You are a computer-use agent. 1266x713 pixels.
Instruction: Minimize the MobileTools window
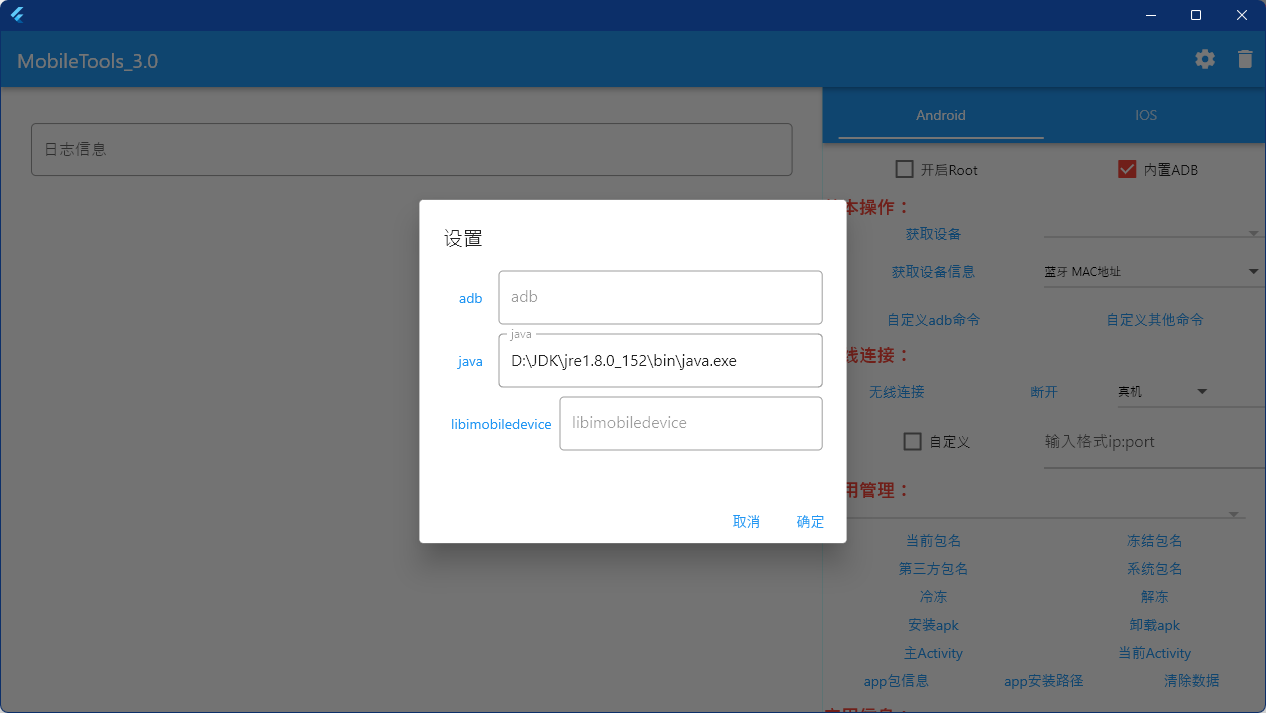pyautogui.click(x=1150, y=15)
